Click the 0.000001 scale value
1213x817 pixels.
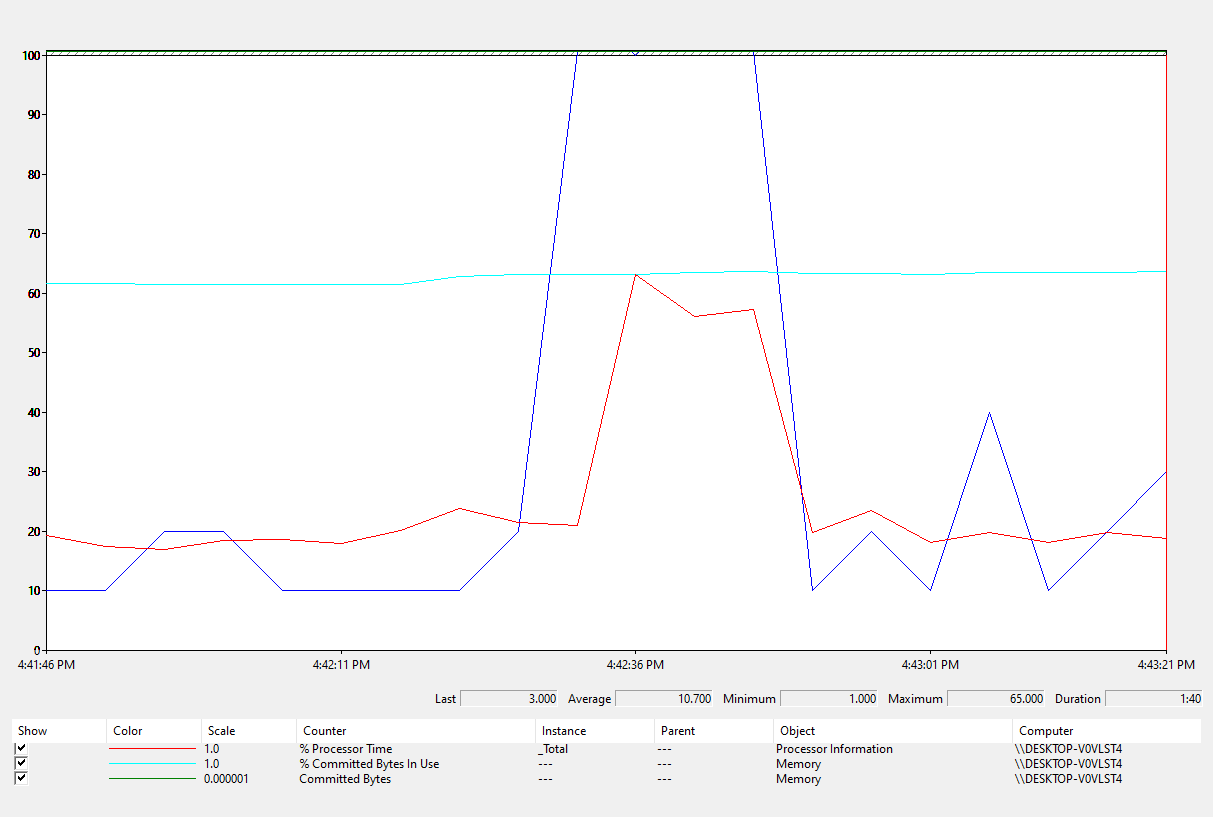226,779
